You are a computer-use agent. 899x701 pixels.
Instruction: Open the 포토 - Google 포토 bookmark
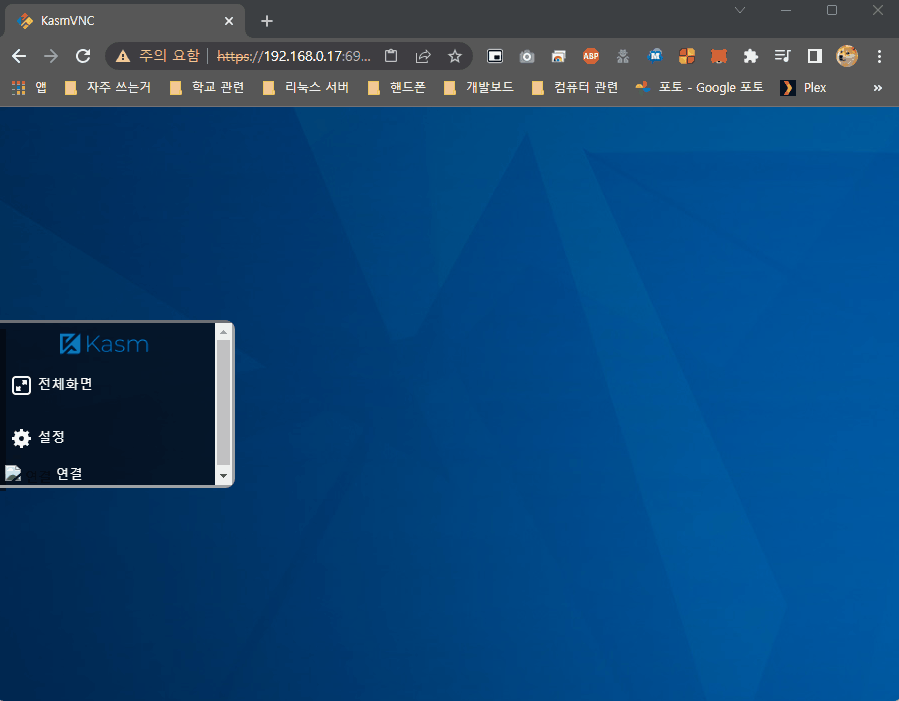coord(699,88)
